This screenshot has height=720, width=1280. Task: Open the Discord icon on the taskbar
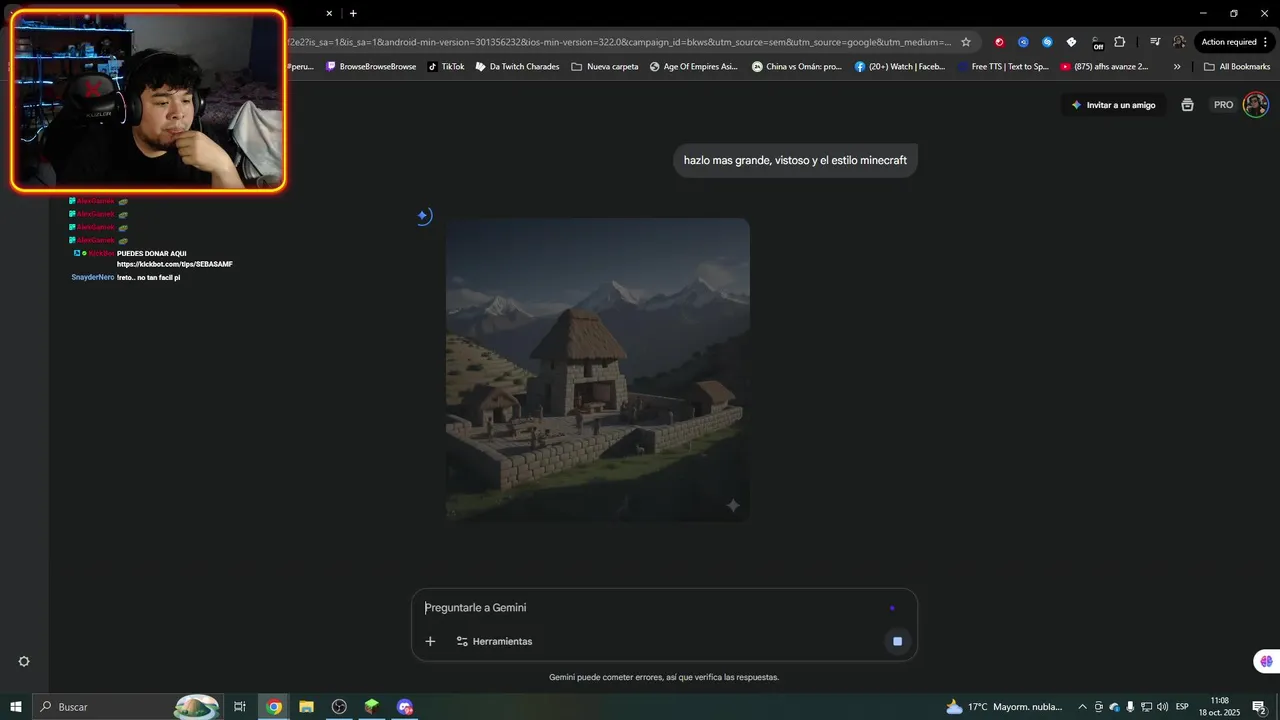(x=405, y=707)
